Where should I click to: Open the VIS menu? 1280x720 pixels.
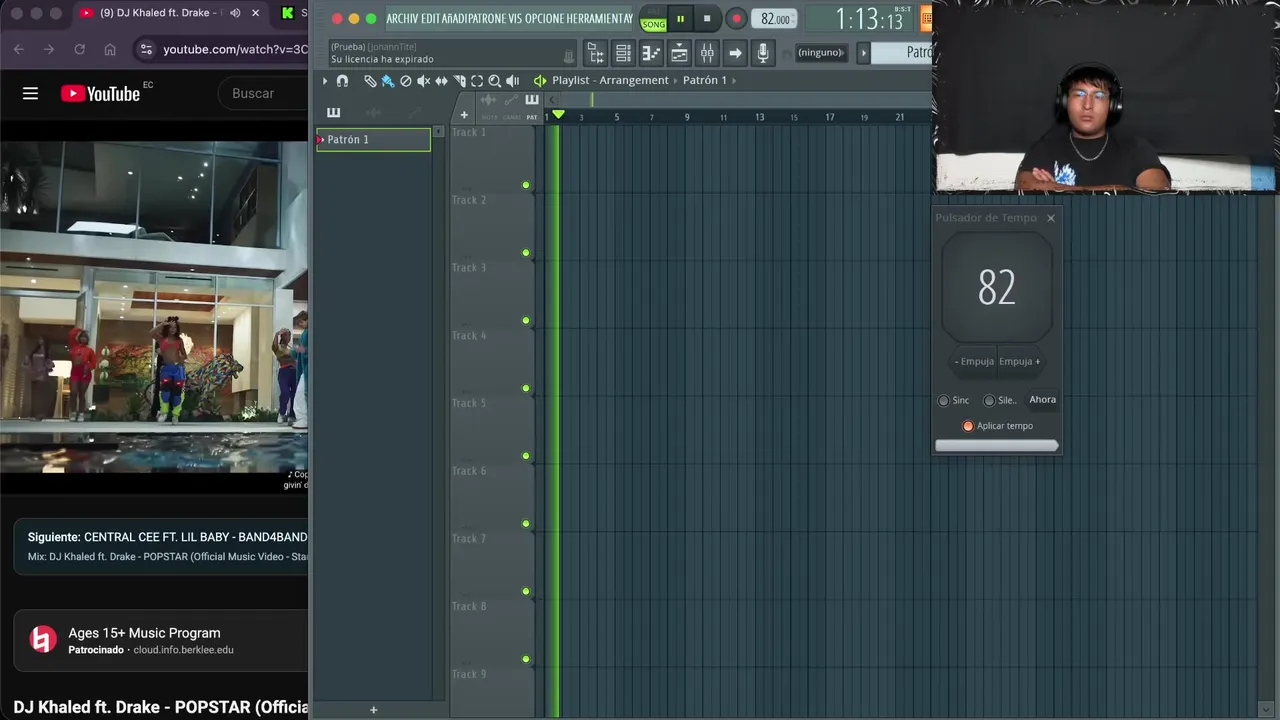pos(515,19)
